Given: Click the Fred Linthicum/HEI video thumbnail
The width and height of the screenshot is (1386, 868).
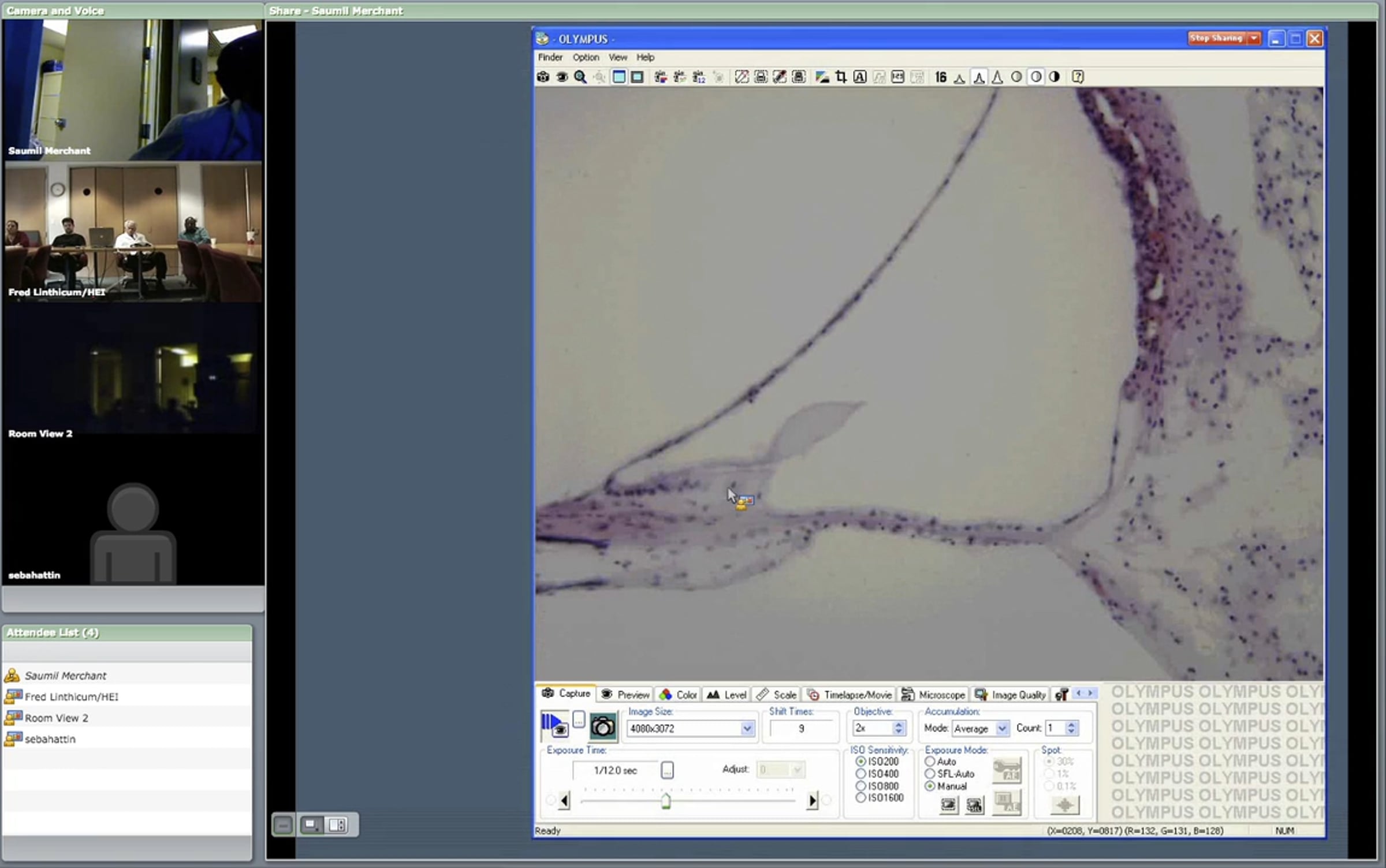Looking at the screenshot, I should click(x=133, y=232).
